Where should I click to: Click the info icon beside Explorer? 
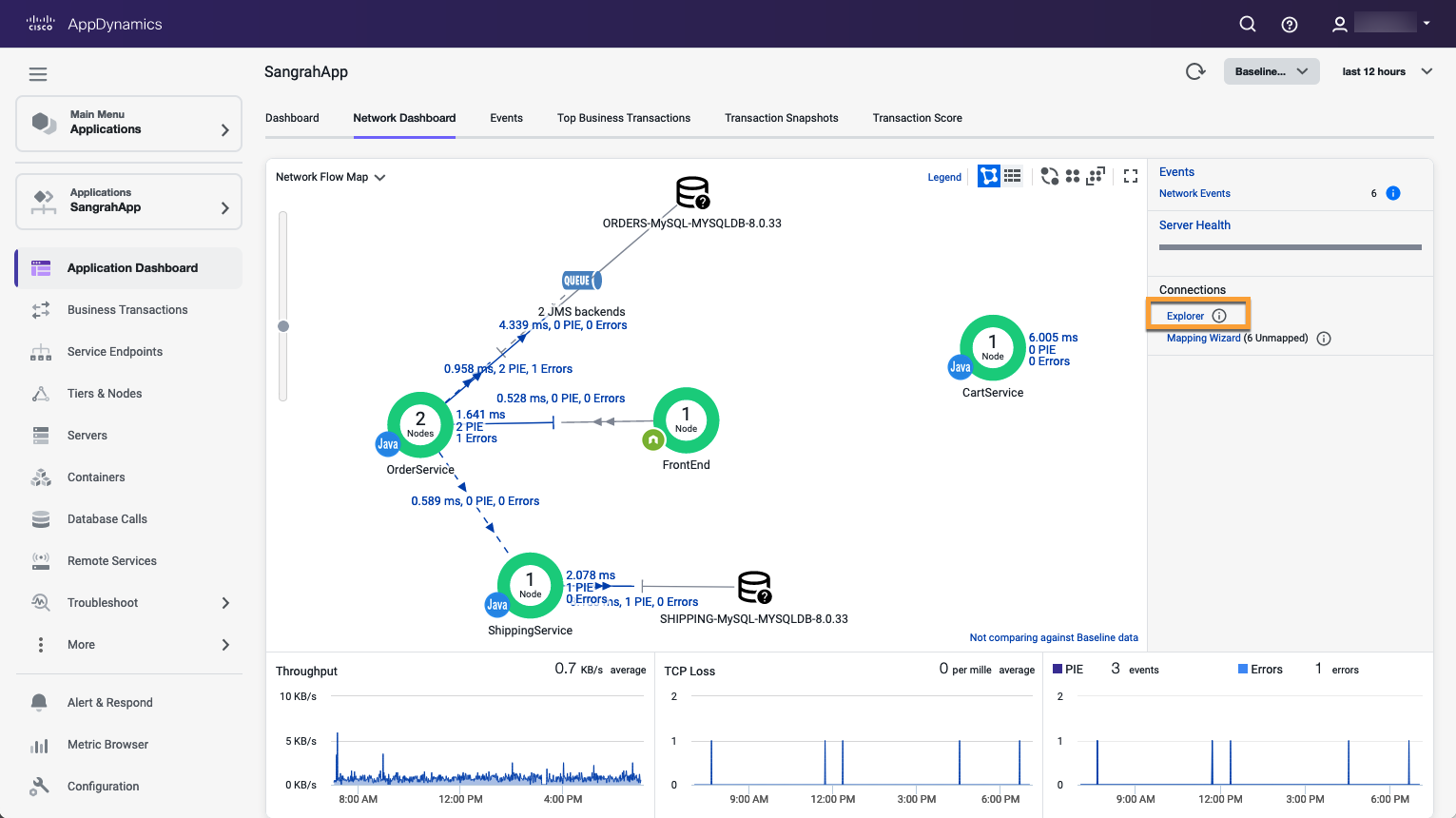pos(1219,316)
